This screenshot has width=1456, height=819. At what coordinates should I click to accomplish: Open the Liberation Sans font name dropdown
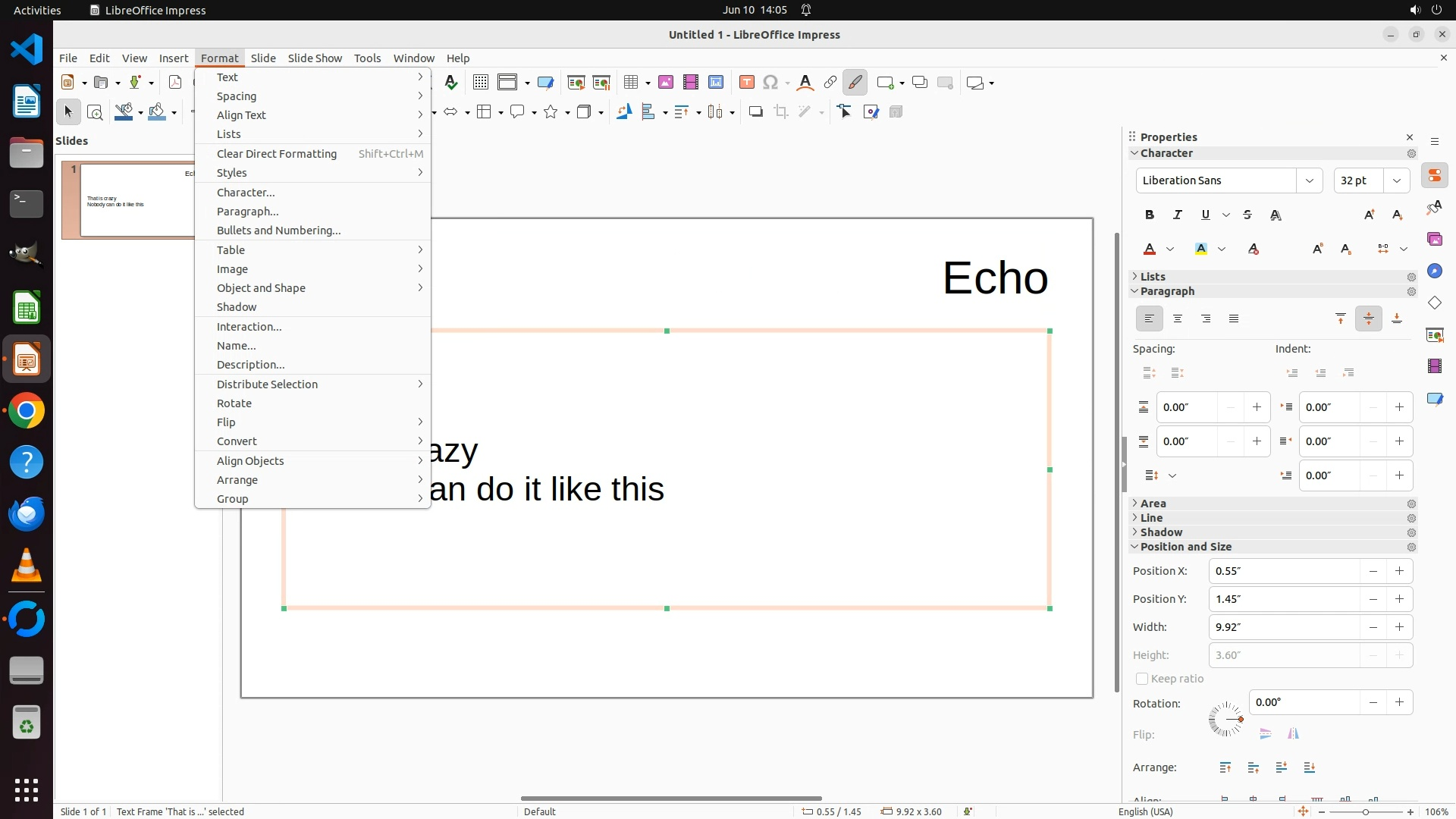1309,180
